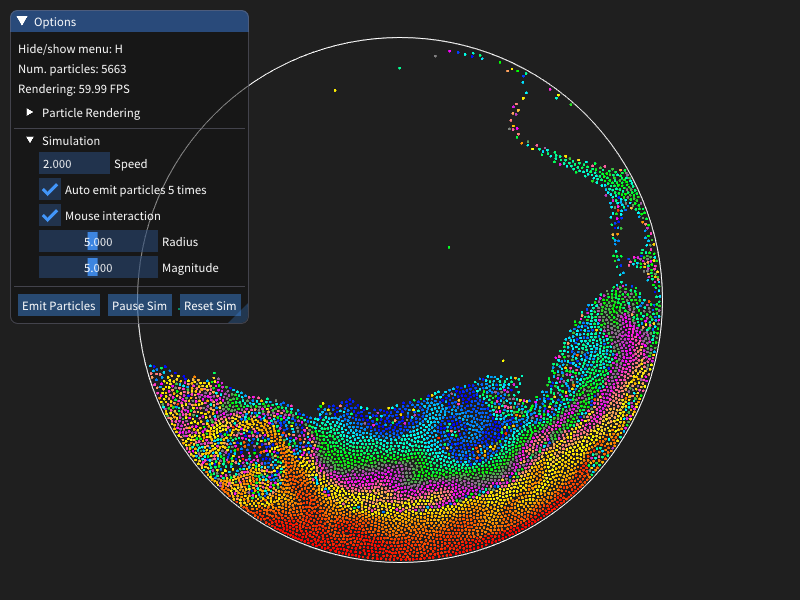Click the resize grip in the Options corner
This screenshot has width=800, height=600.
[x=241, y=316]
